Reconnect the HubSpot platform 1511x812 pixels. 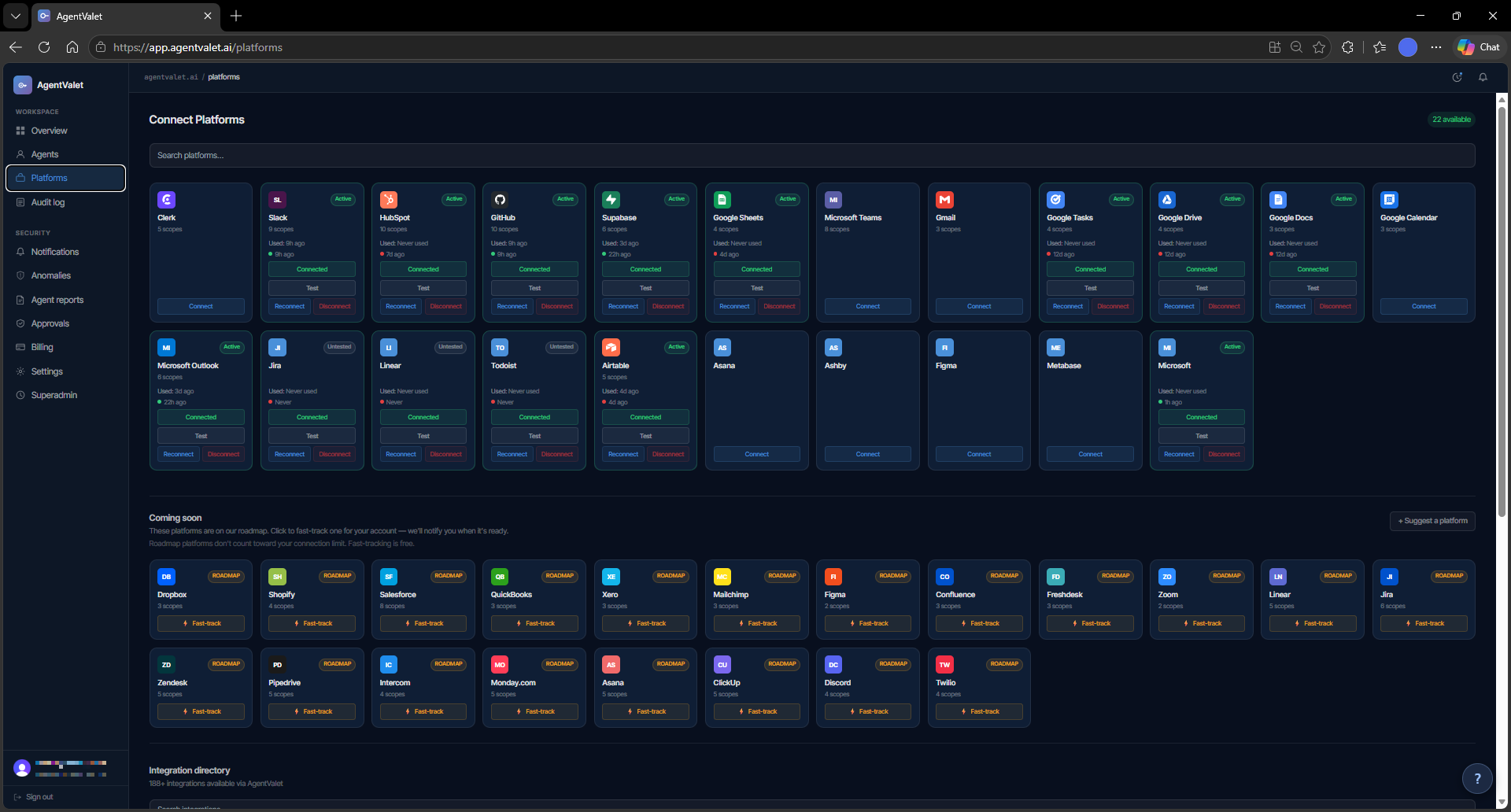click(x=401, y=306)
